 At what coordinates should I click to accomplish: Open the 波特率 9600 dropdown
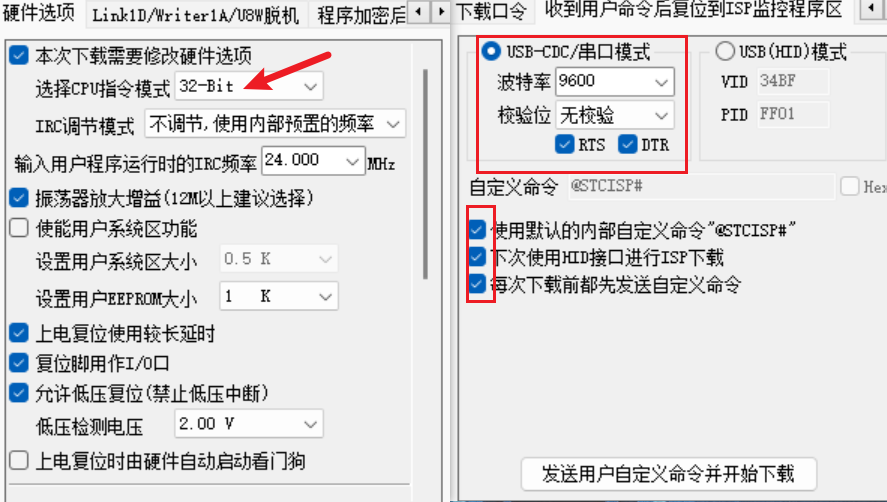click(x=615, y=81)
